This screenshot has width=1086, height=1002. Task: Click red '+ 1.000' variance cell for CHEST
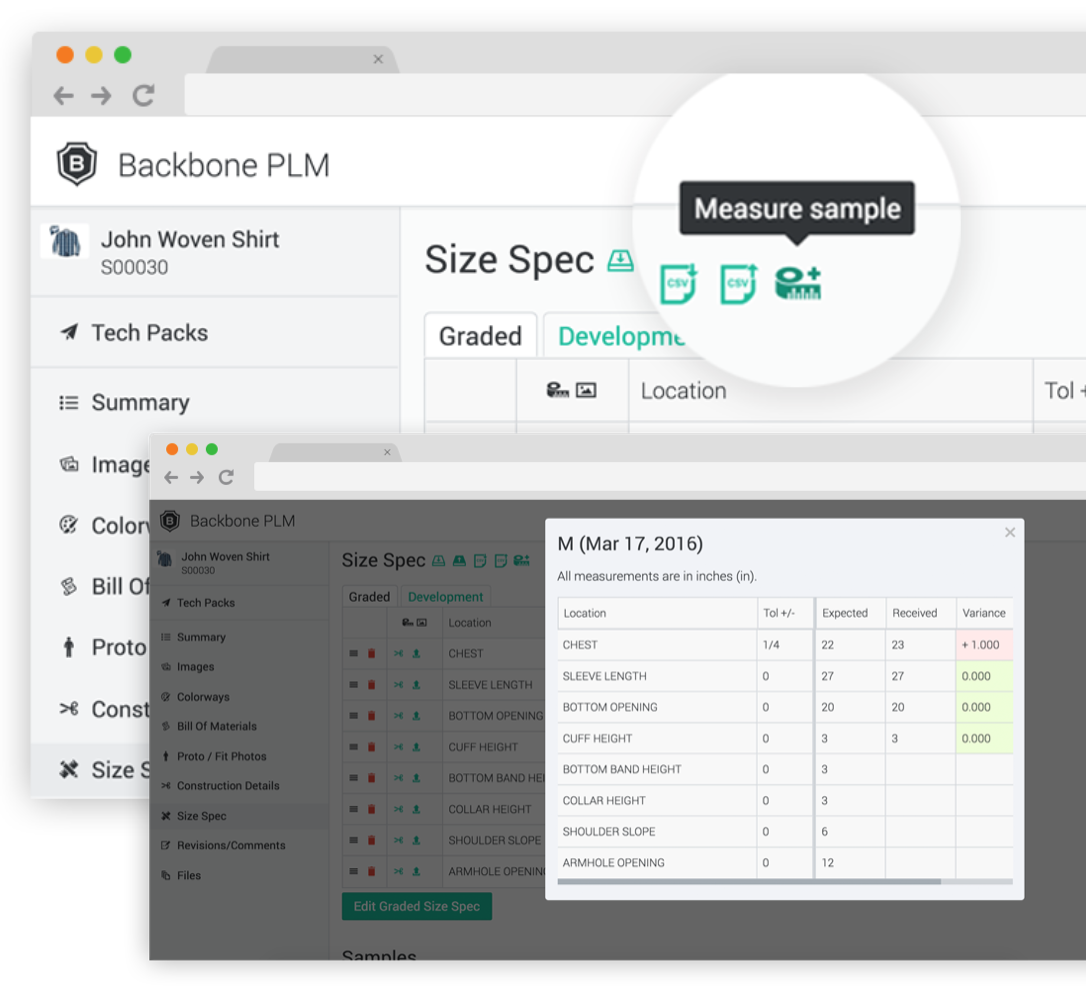(983, 645)
